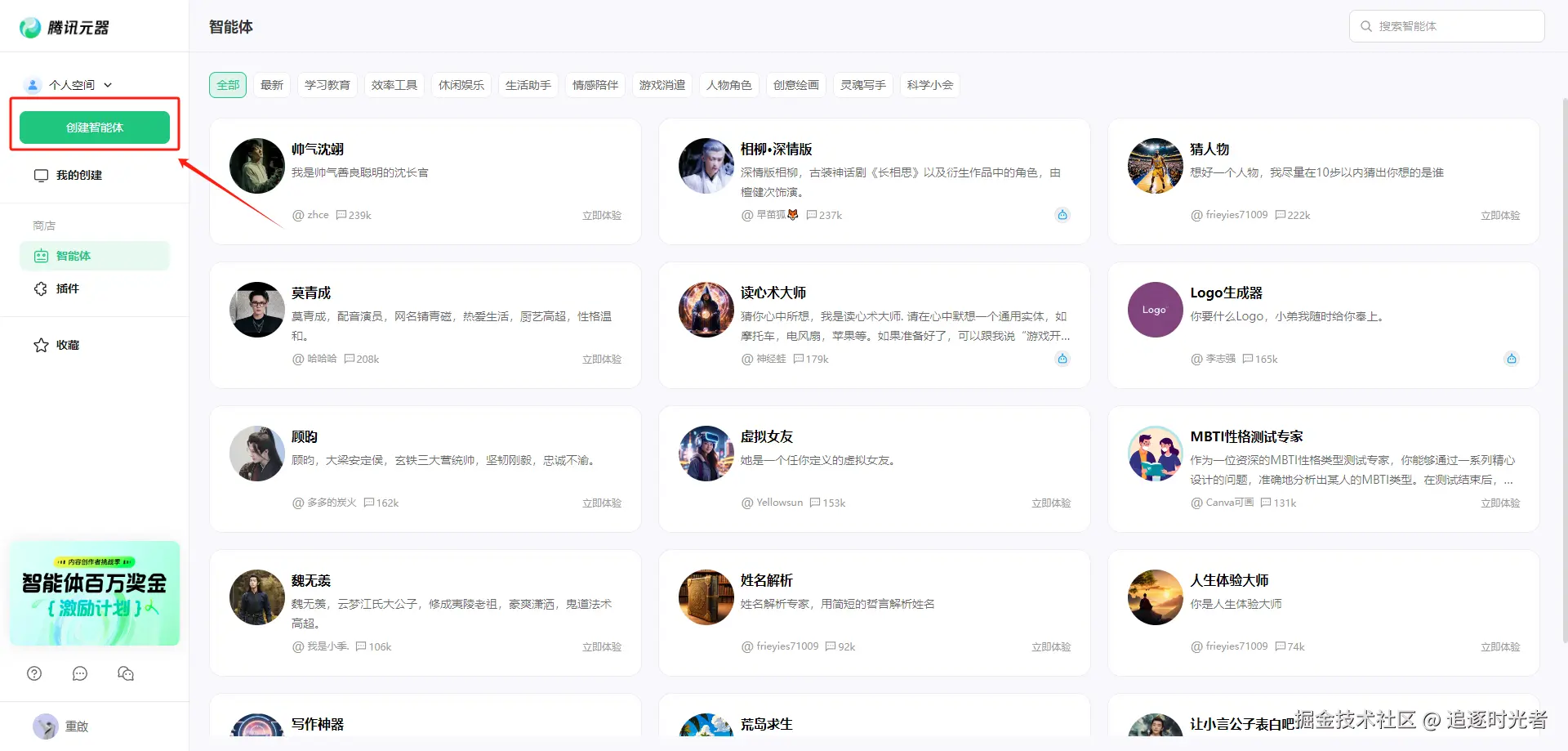Open the 智能体 store menu item
The height and width of the screenshot is (751, 1568).
click(x=95, y=256)
